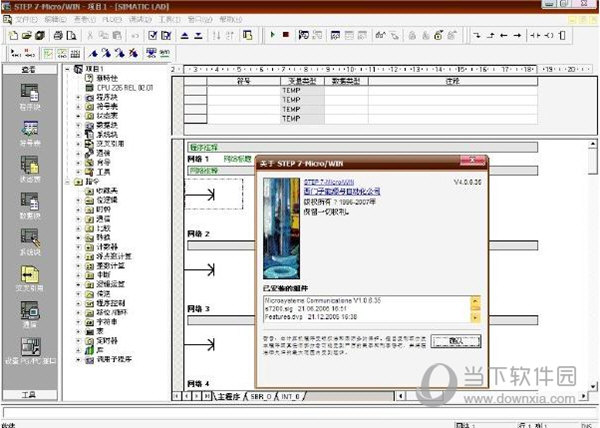Image resolution: width=600 pixels, height=428 pixels.
Task: Switch to the SBR_0 tab
Action: pyautogui.click(x=261, y=397)
